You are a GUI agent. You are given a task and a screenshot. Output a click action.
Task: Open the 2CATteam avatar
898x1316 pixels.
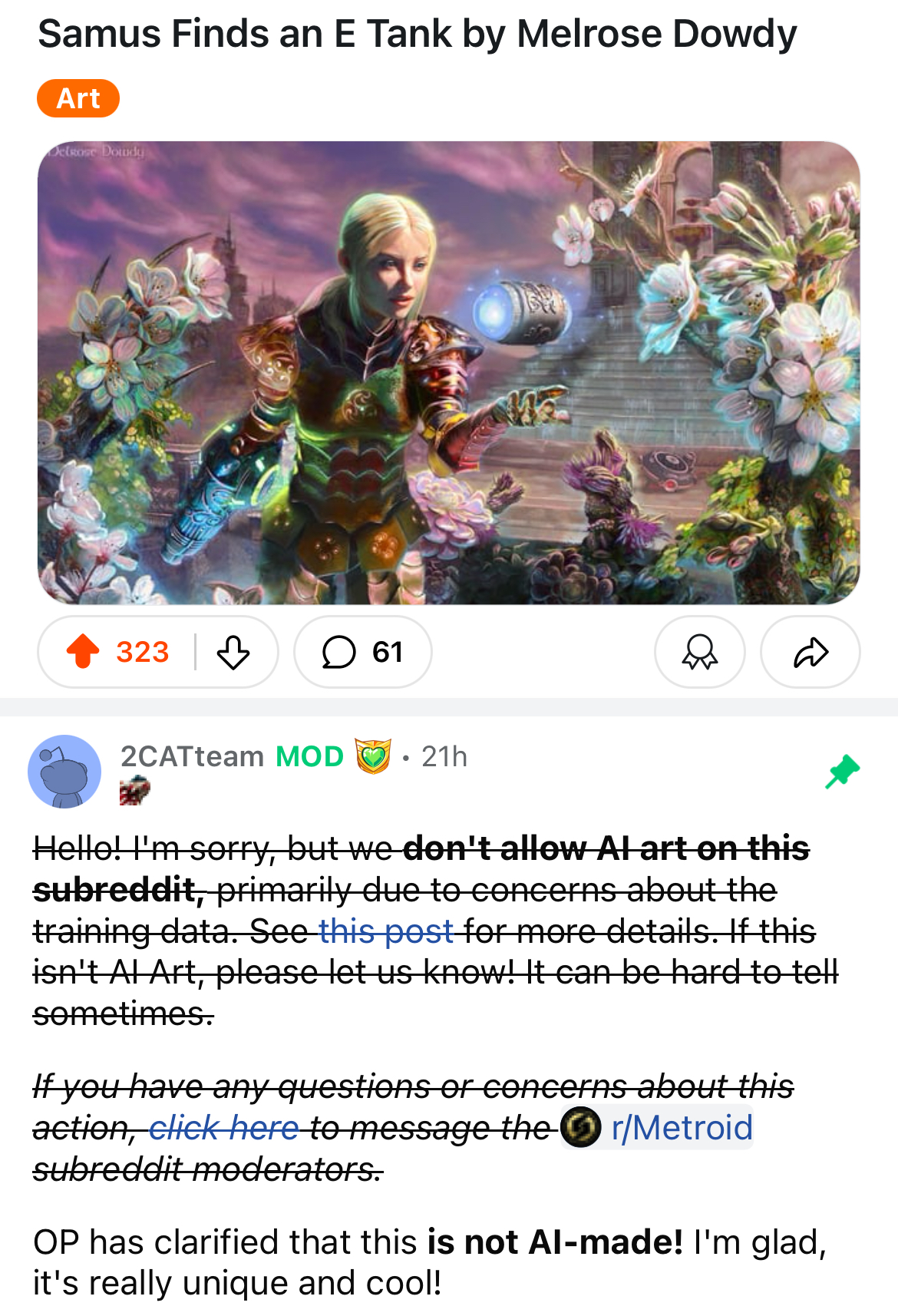(x=64, y=772)
